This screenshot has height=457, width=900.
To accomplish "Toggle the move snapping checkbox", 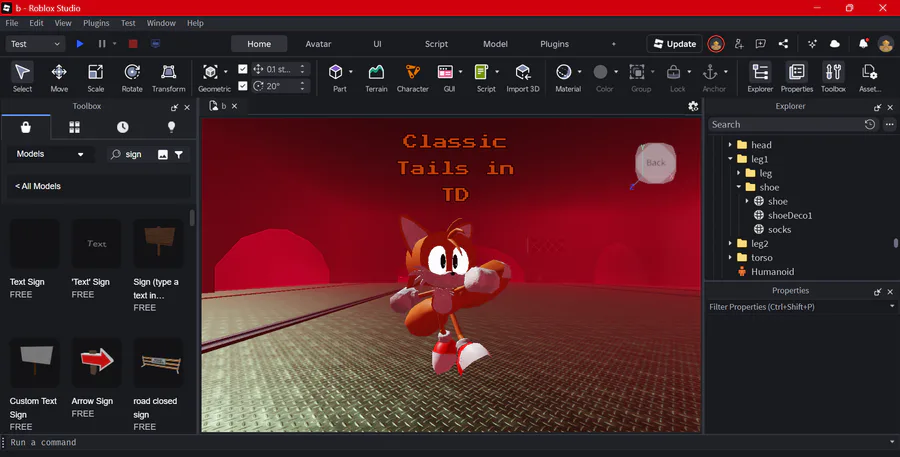I will point(243,69).
